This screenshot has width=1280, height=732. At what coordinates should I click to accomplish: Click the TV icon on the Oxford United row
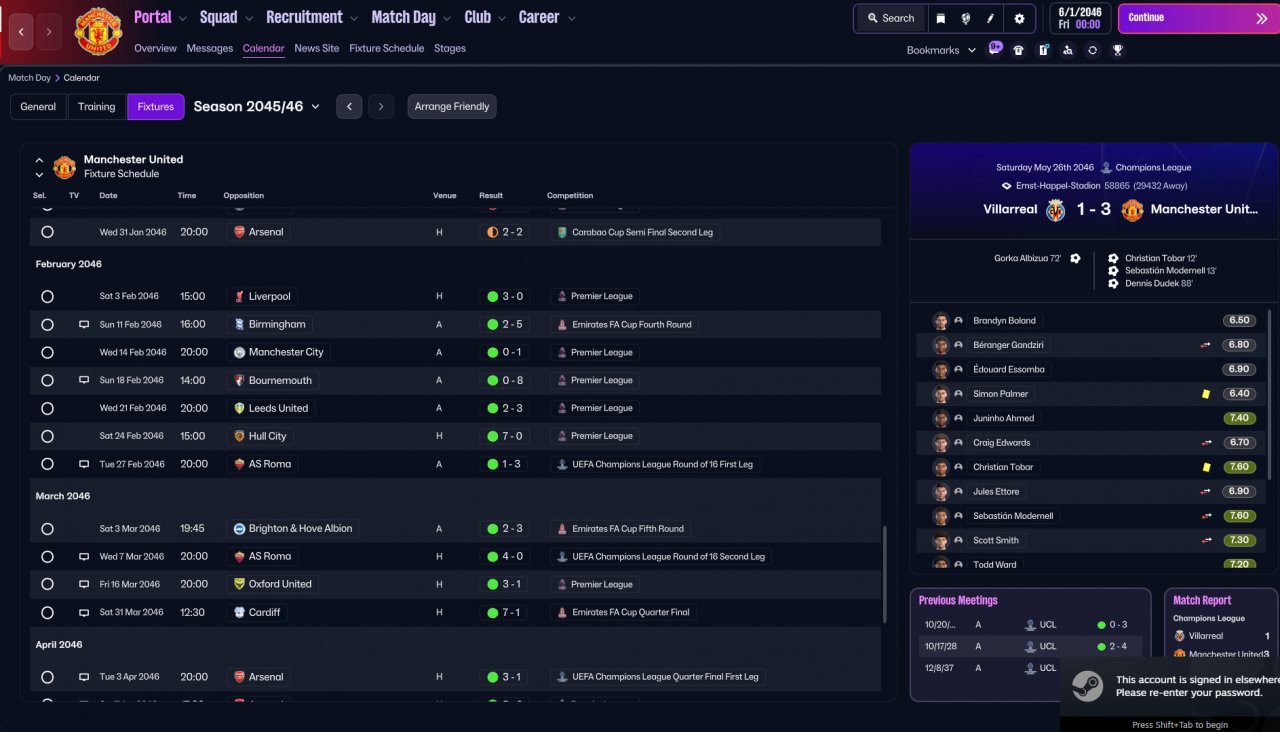pos(84,585)
